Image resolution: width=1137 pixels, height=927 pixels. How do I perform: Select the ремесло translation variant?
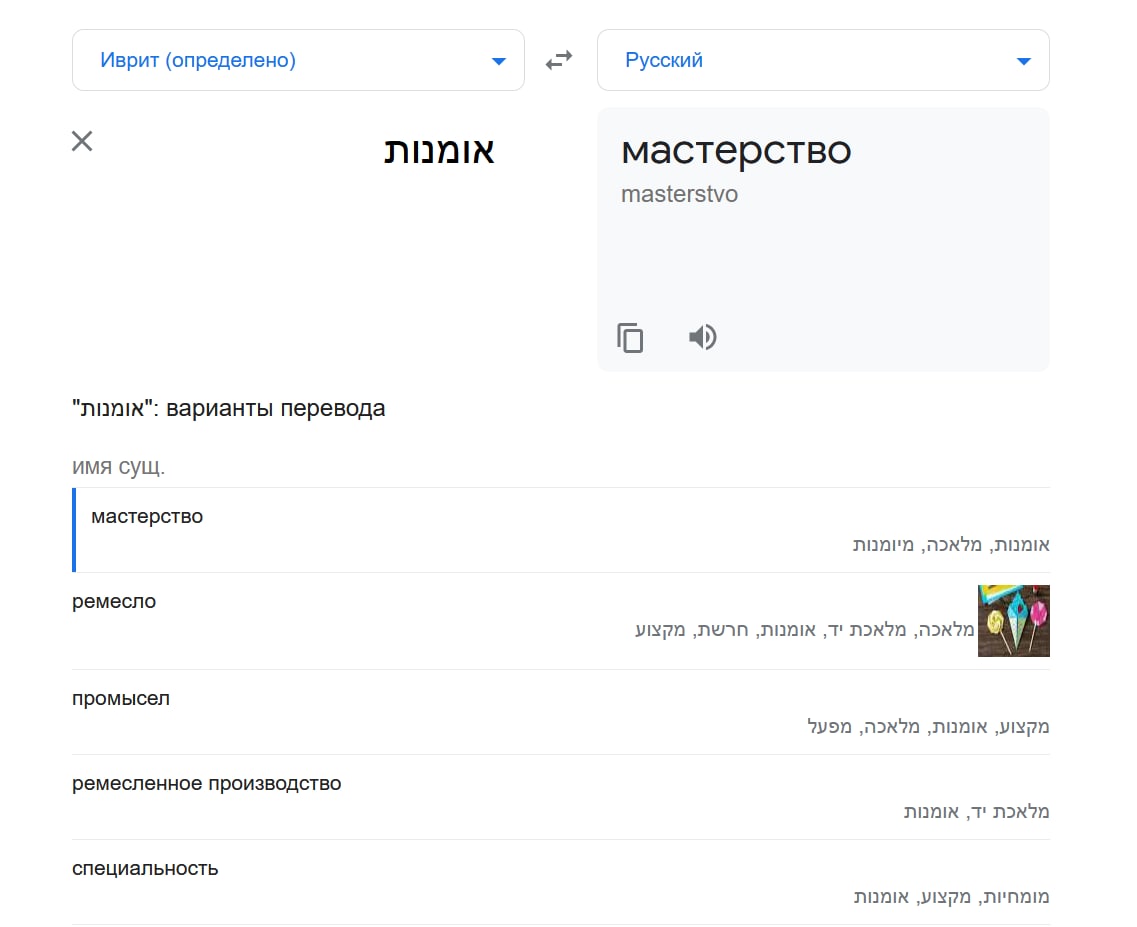tap(114, 601)
